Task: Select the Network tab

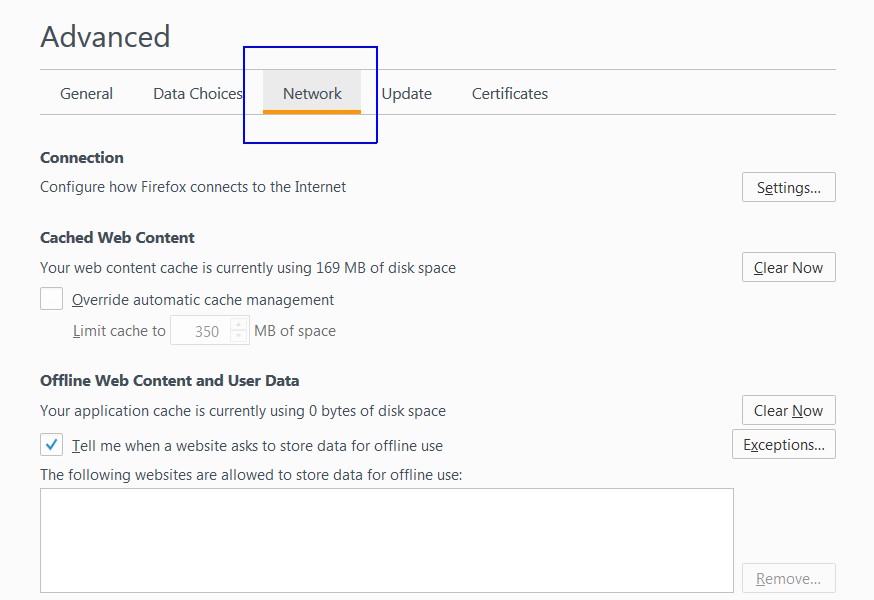Action: pos(312,93)
